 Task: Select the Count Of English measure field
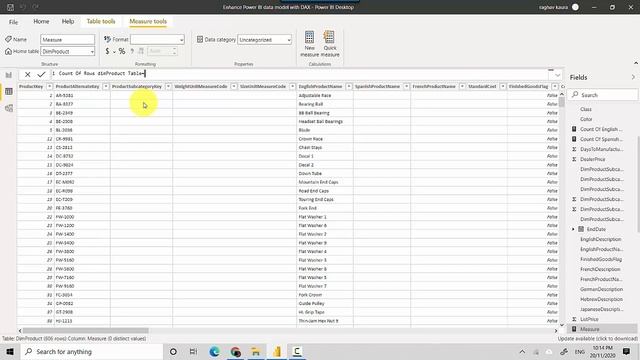601,129
